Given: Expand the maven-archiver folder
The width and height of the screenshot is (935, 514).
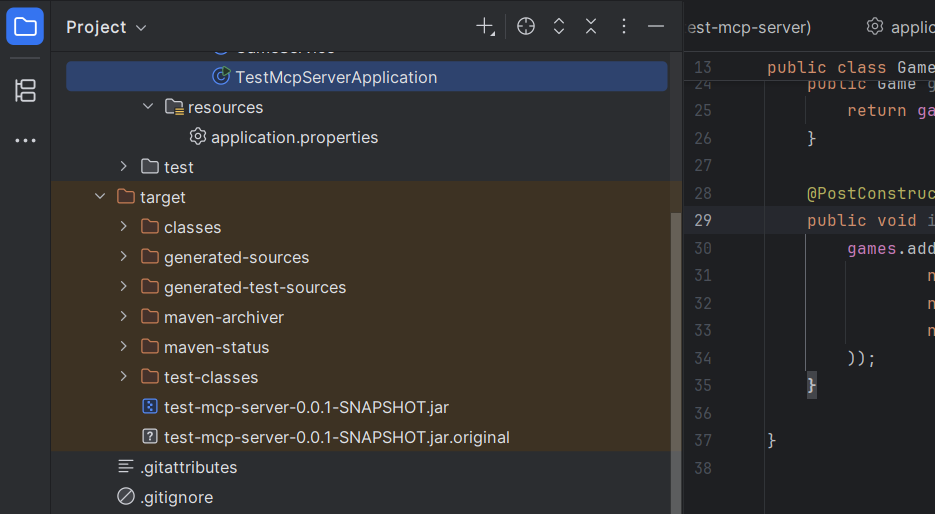Looking at the screenshot, I should click(x=123, y=316).
